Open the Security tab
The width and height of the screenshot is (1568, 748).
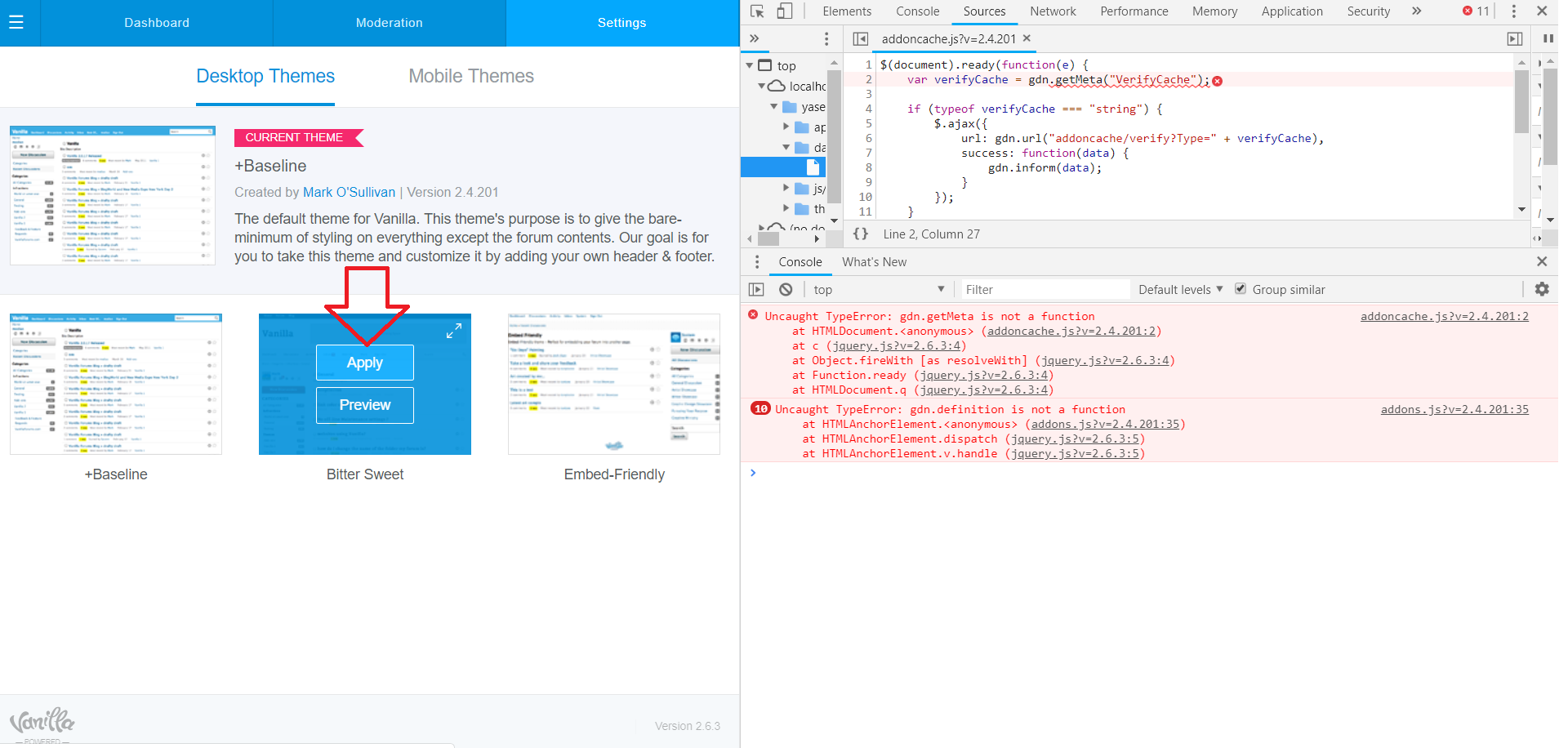coord(1369,11)
